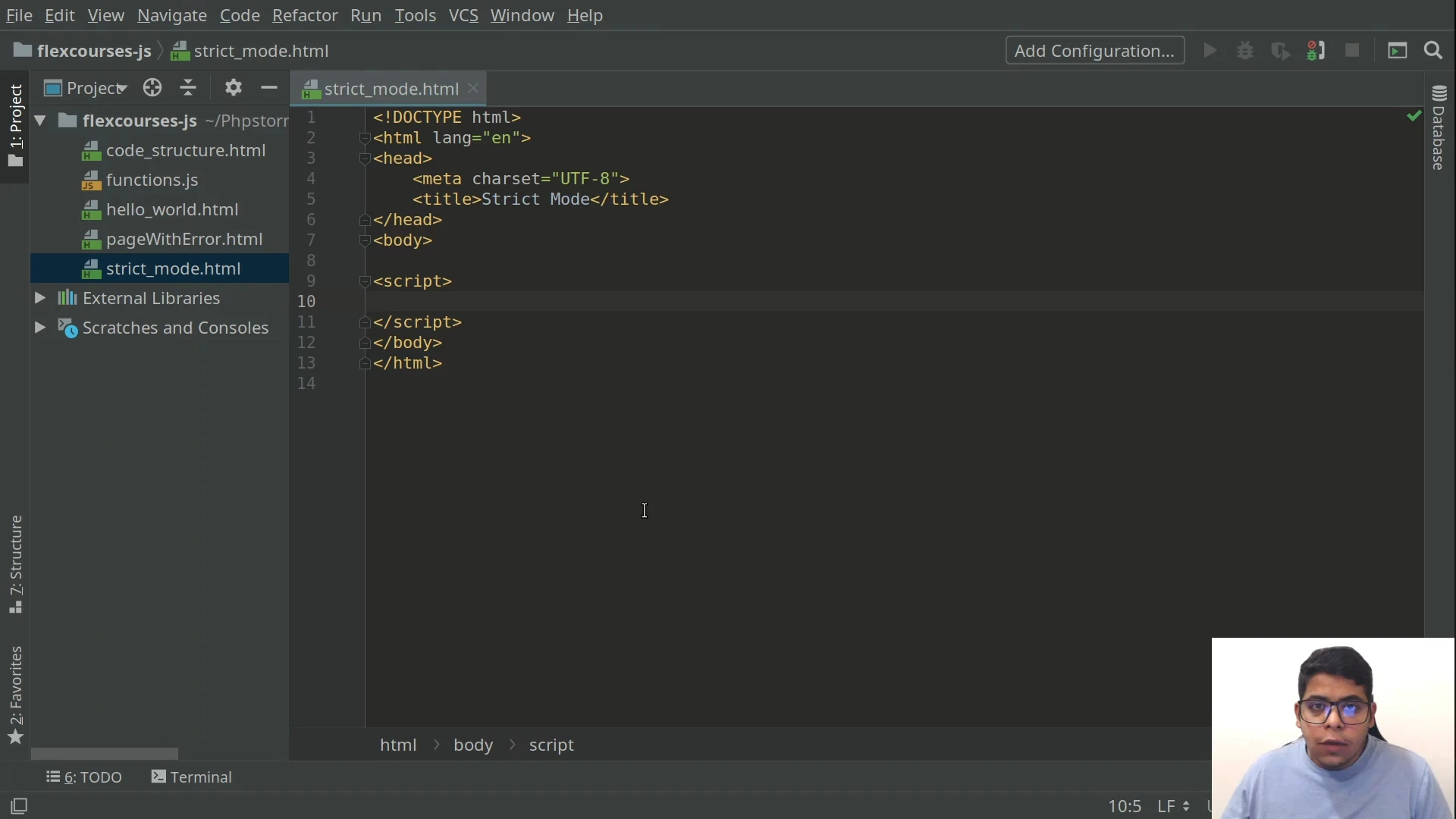Open Project panel settings gear
The image size is (1456, 819).
click(x=234, y=88)
